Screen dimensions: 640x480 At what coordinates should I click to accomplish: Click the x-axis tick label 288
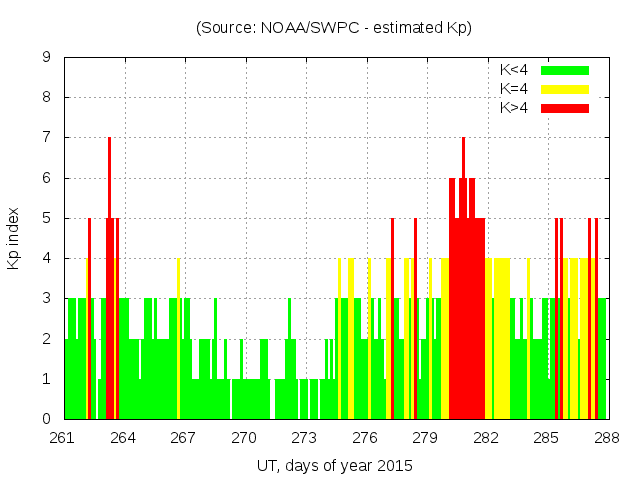click(606, 438)
